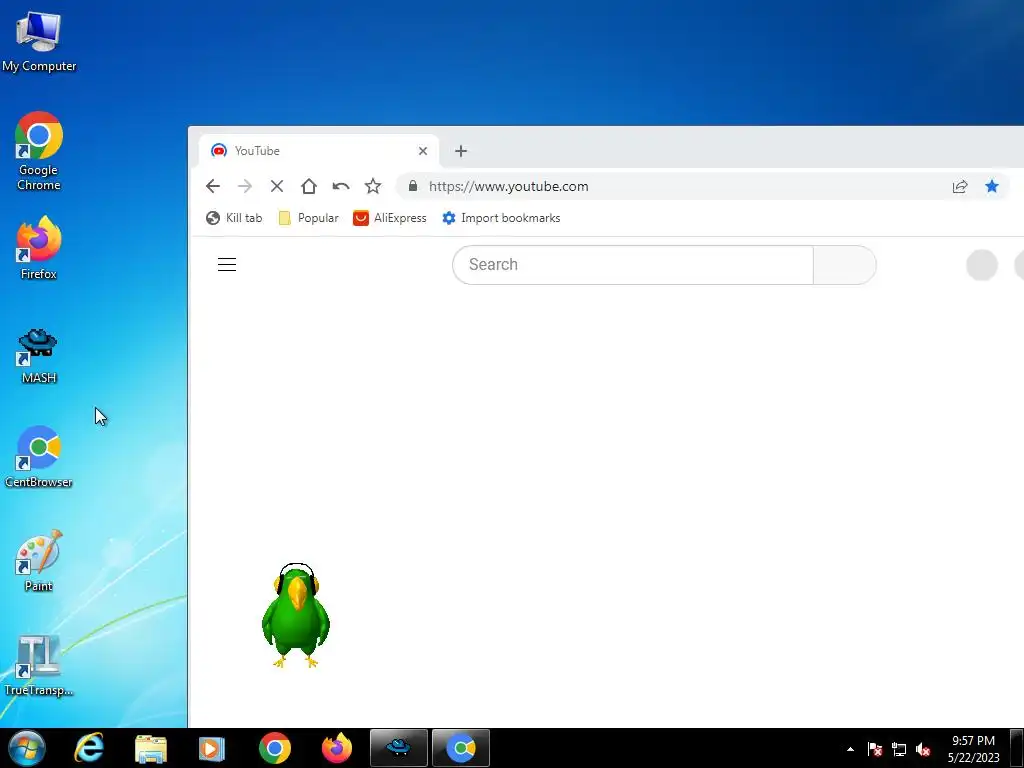The width and height of the screenshot is (1024, 768).
Task: Open CentBrowser desktop shortcut
Action: coord(39,457)
